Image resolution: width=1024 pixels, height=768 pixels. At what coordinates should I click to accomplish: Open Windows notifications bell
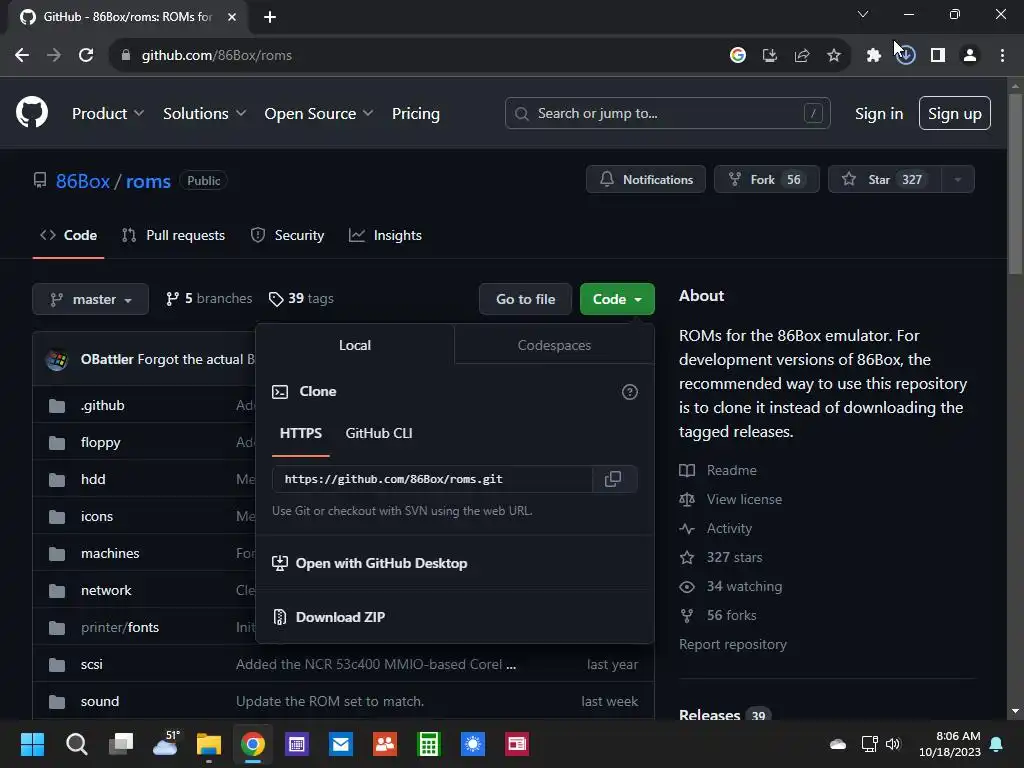click(x=996, y=744)
